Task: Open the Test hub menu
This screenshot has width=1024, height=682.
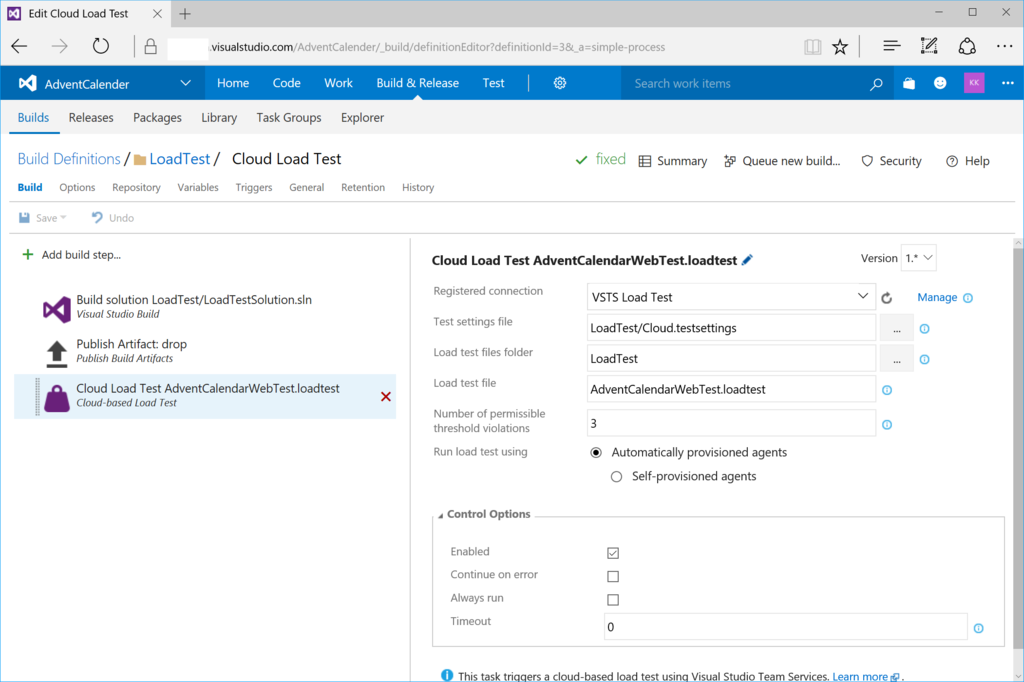Action: pos(493,83)
